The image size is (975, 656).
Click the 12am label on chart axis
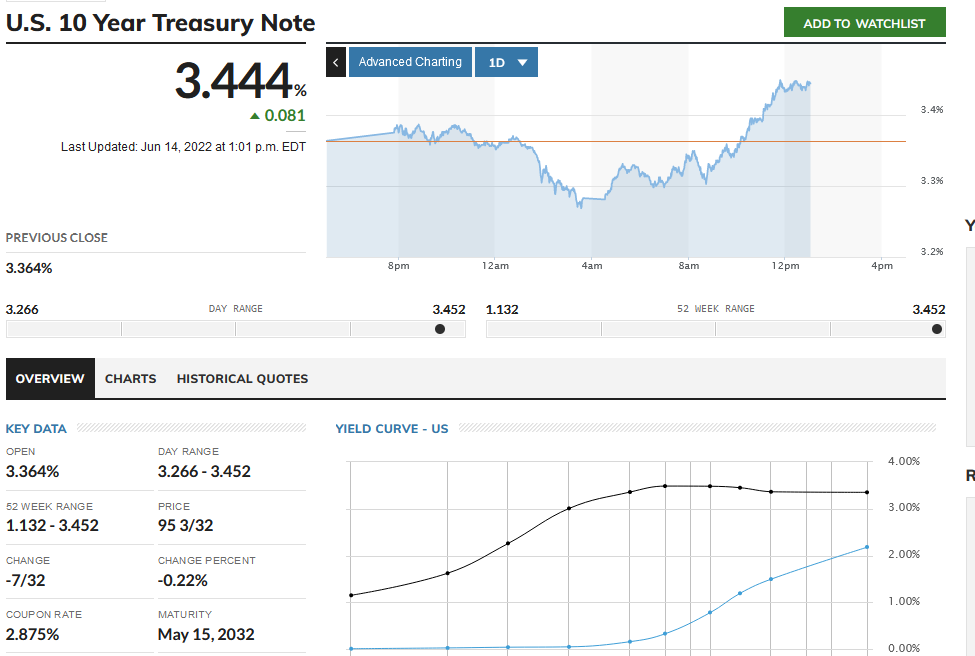point(495,266)
